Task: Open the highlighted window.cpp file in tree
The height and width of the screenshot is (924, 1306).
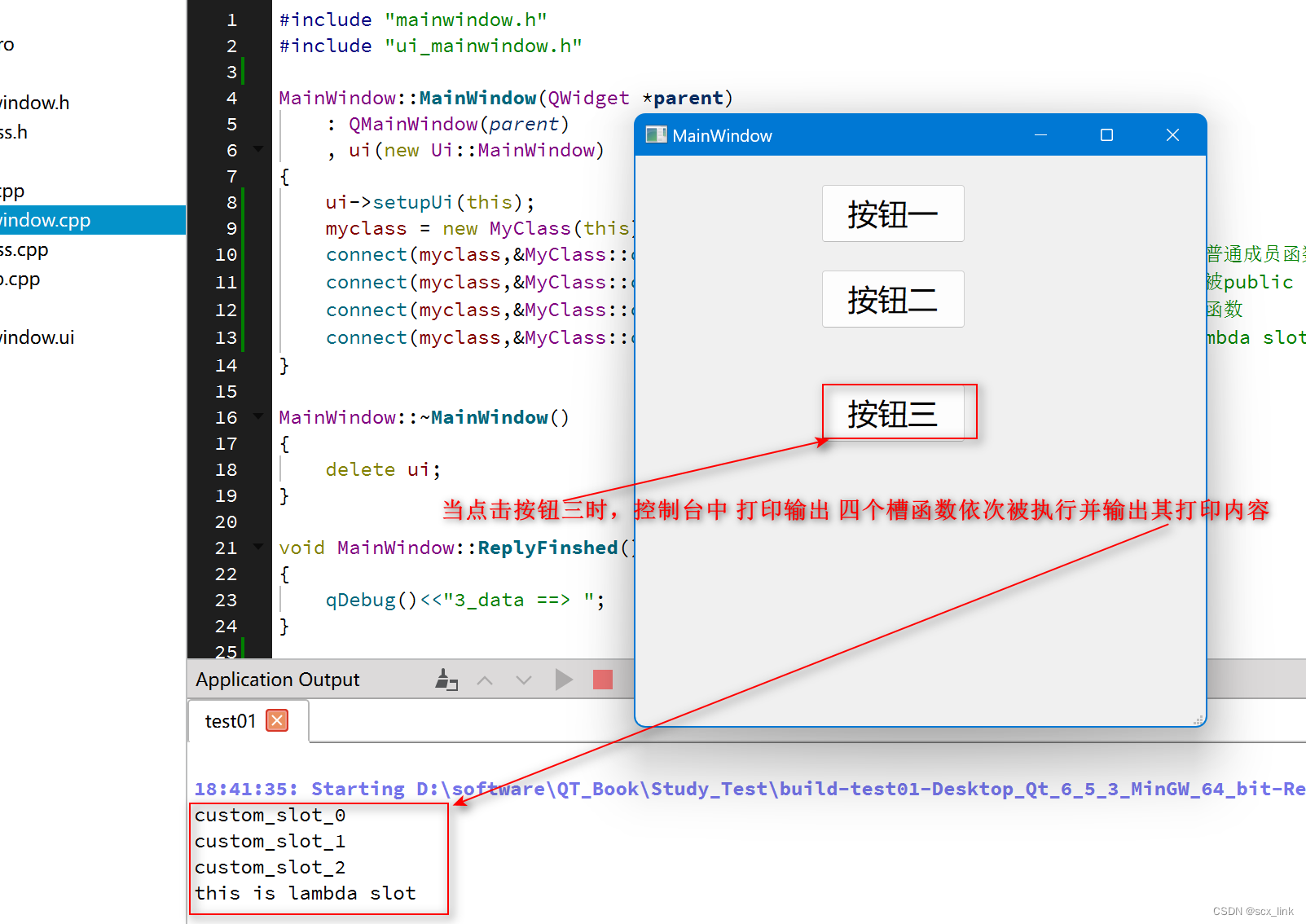Action: [x=93, y=220]
